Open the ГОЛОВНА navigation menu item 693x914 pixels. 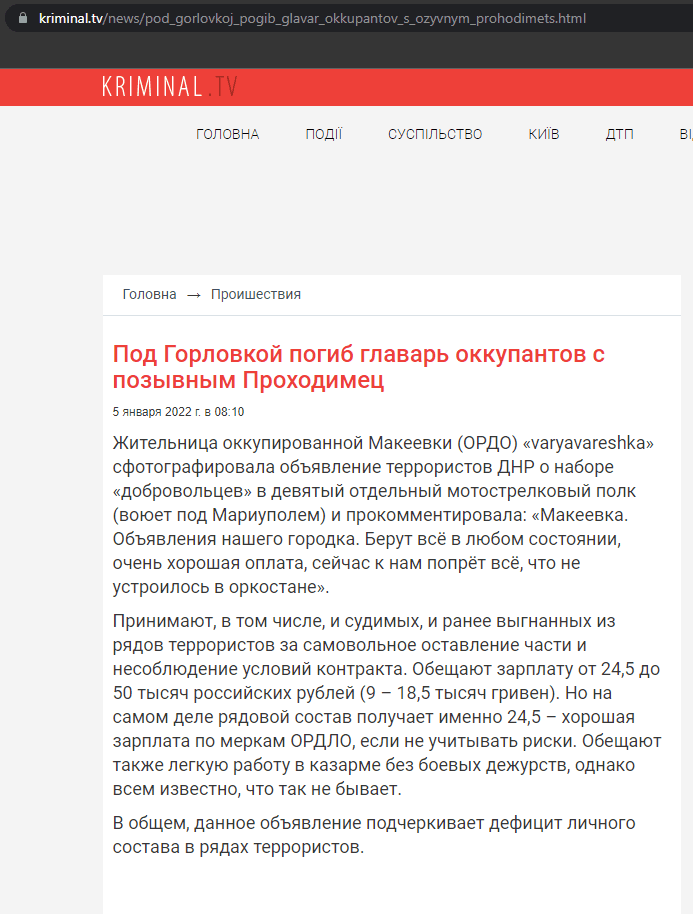click(x=227, y=135)
